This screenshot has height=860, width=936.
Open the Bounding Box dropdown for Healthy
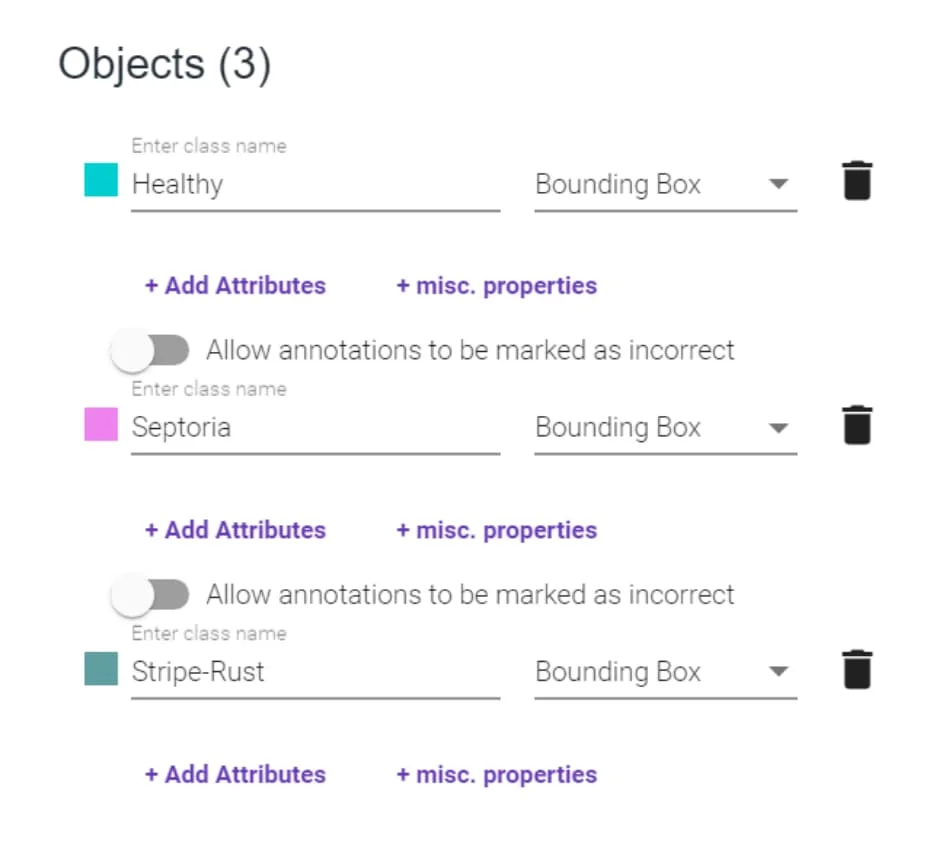point(665,185)
